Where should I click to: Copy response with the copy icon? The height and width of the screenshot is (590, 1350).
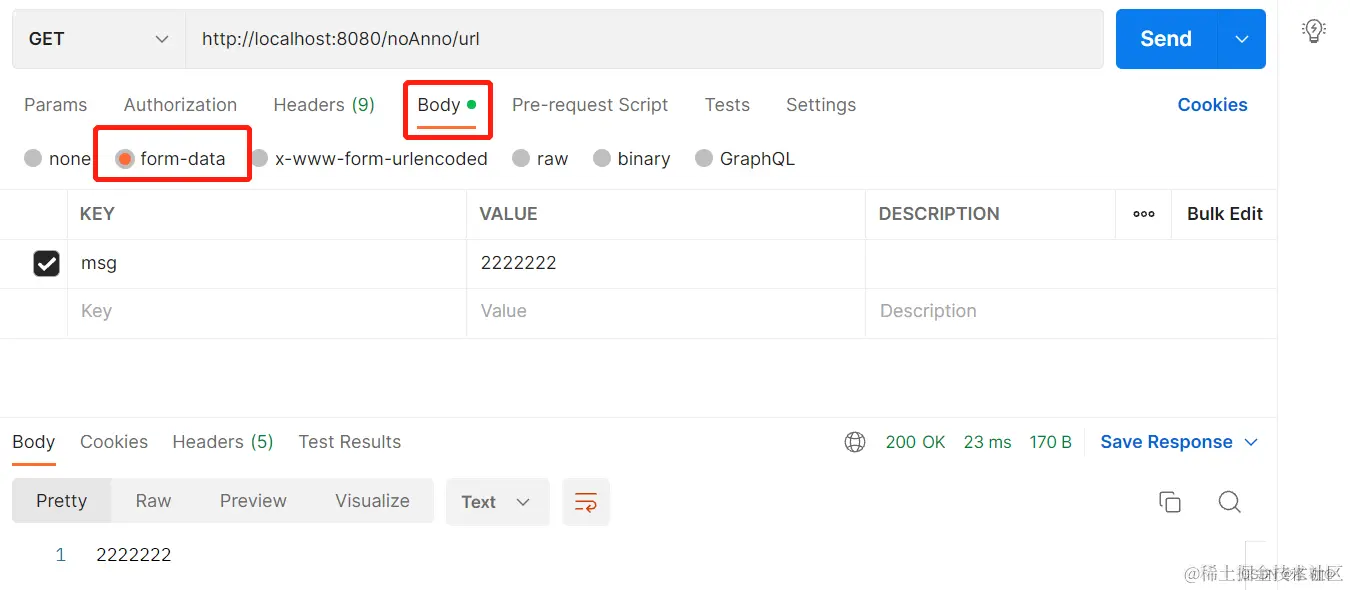point(1169,502)
